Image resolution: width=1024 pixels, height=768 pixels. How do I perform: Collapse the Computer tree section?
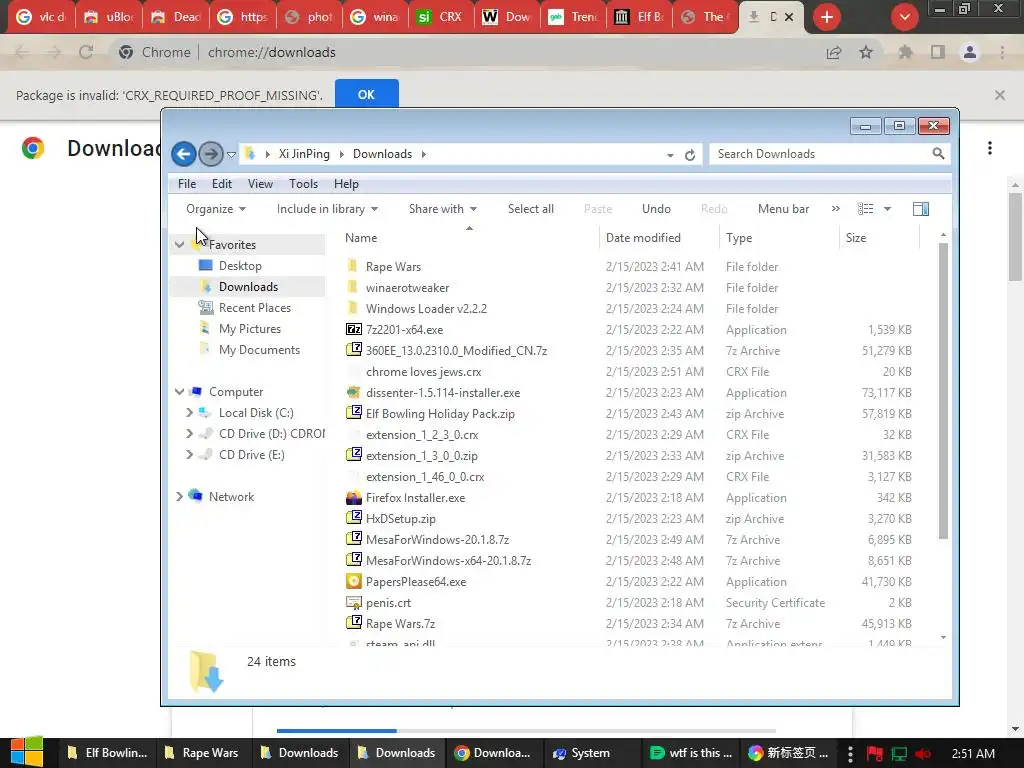tap(180, 392)
